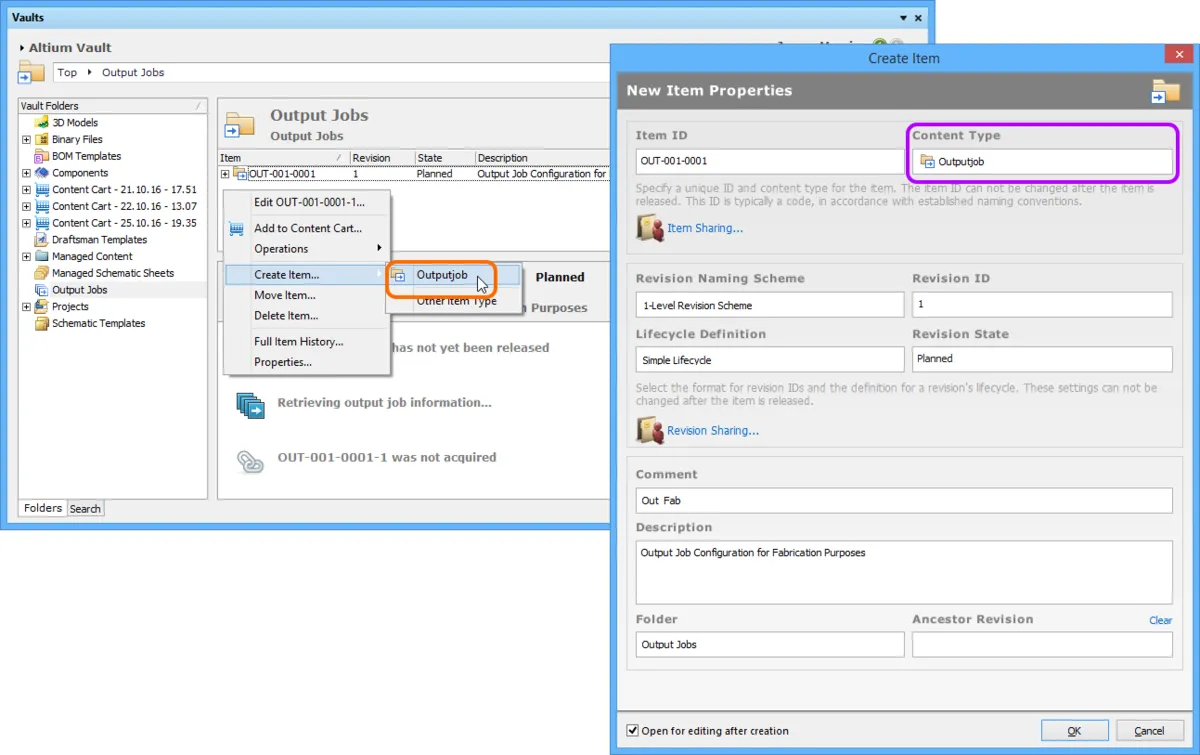Image resolution: width=1200 pixels, height=755 pixels.
Task: Click the Item ID field OUT-001-0001
Action: tap(770, 161)
